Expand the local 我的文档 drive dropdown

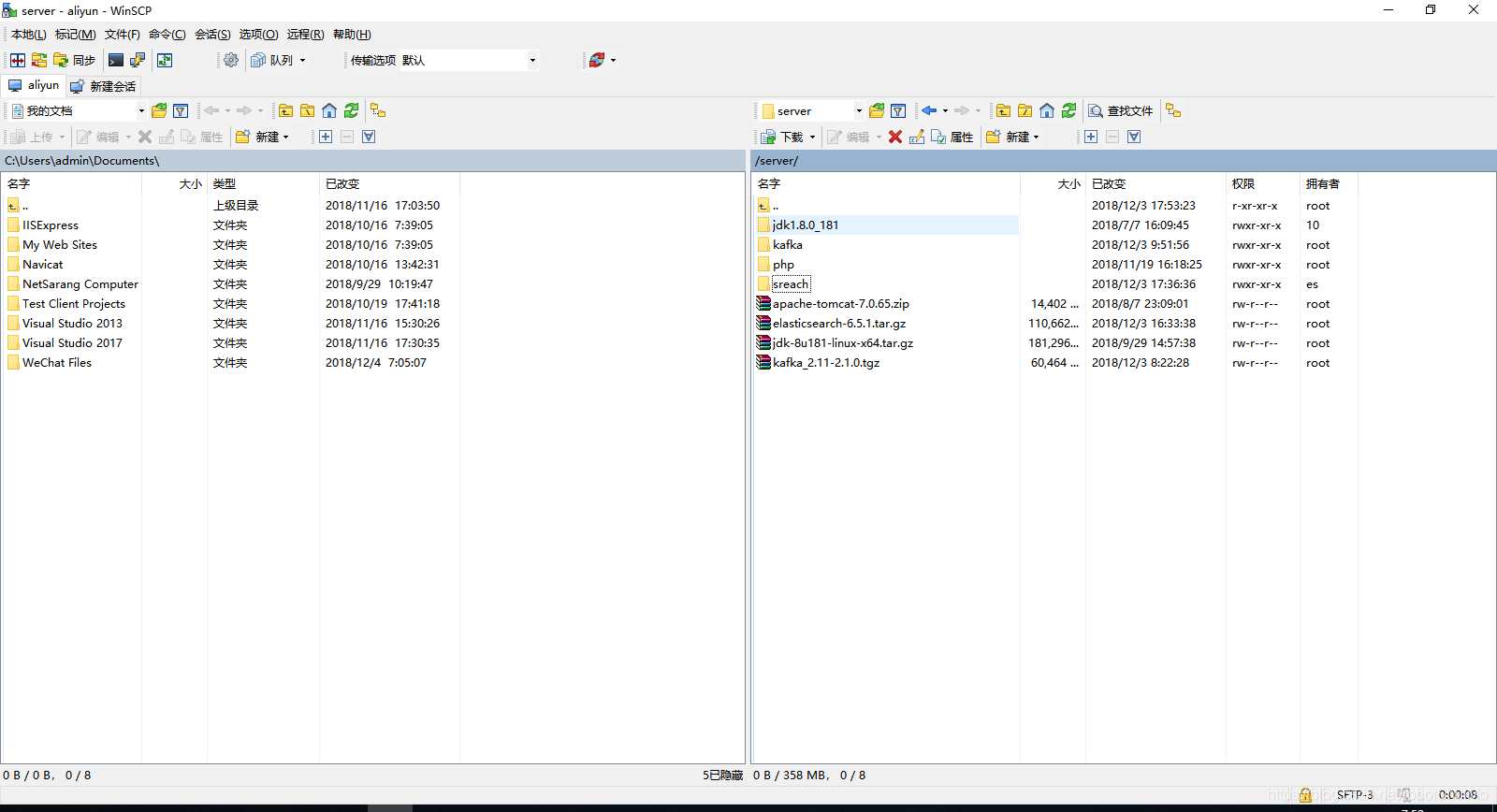click(x=141, y=110)
